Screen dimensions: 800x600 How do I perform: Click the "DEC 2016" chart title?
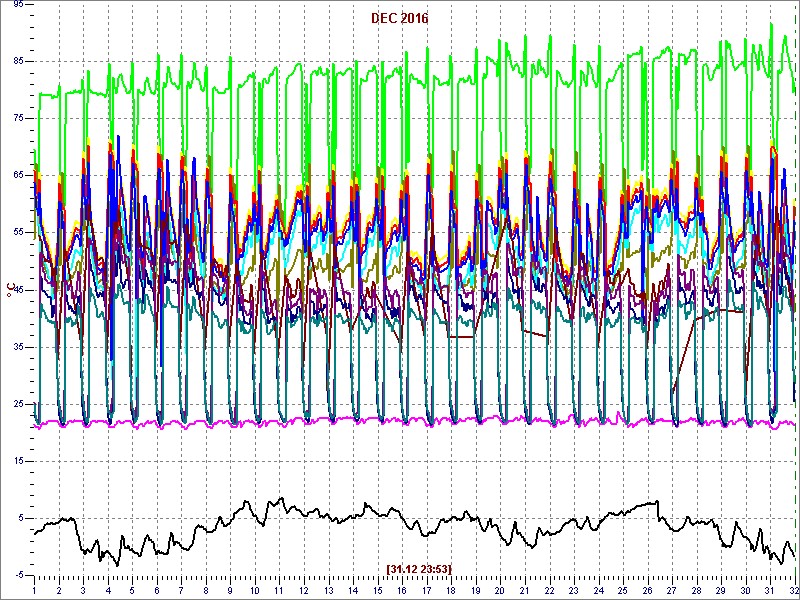click(x=400, y=18)
